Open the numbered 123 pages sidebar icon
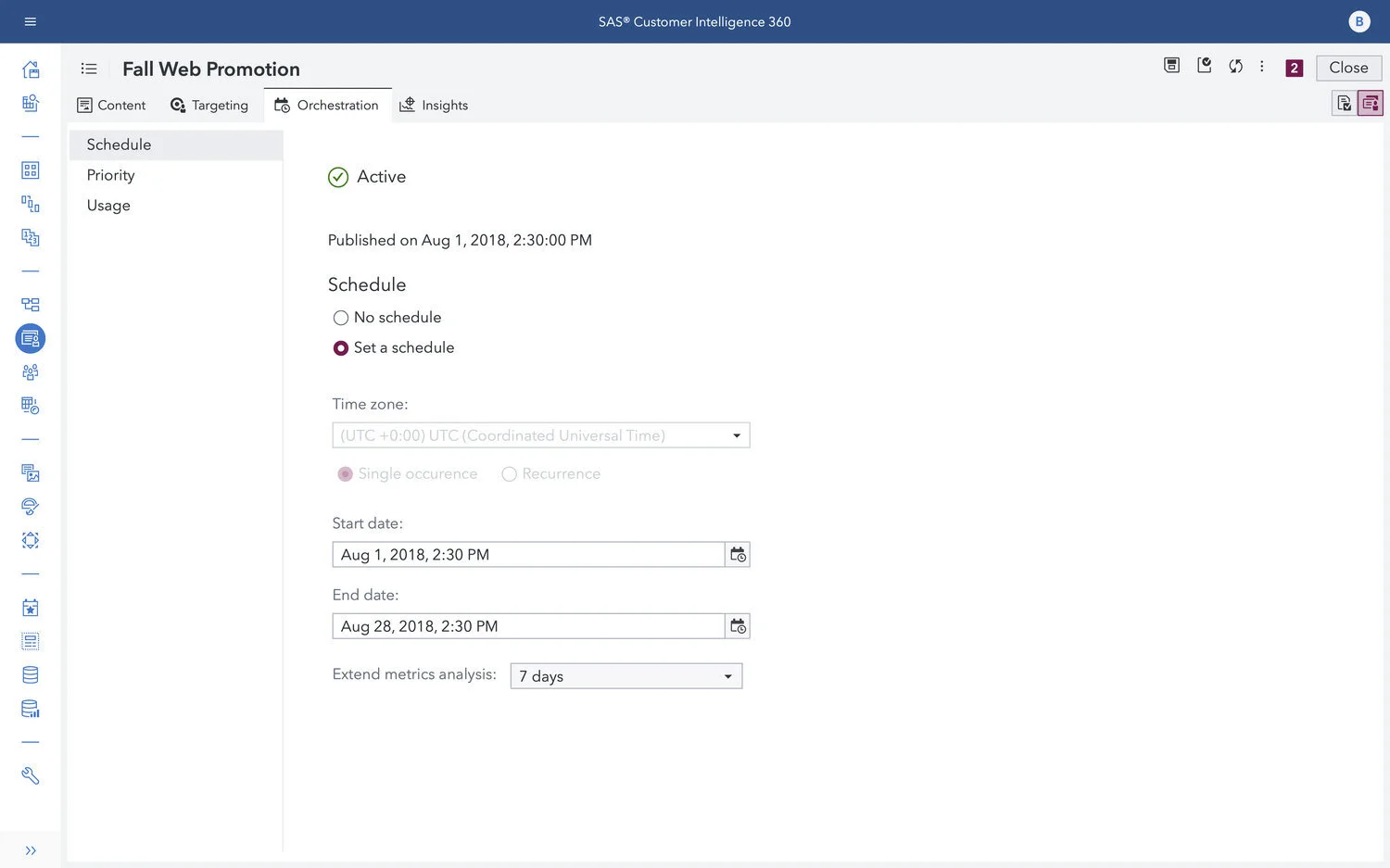 click(x=31, y=237)
